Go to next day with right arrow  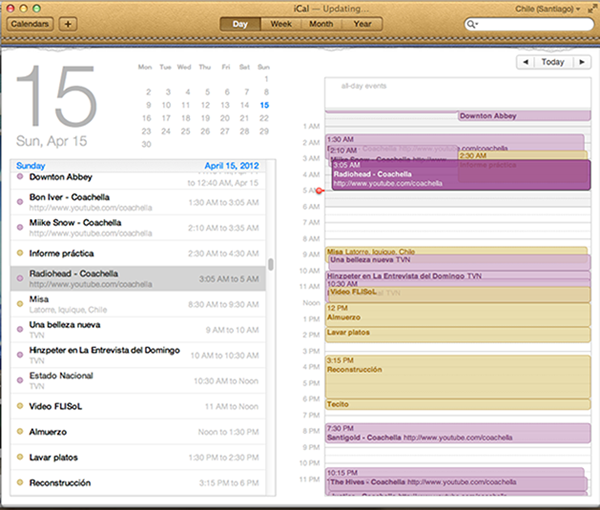click(x=582, y=62)
